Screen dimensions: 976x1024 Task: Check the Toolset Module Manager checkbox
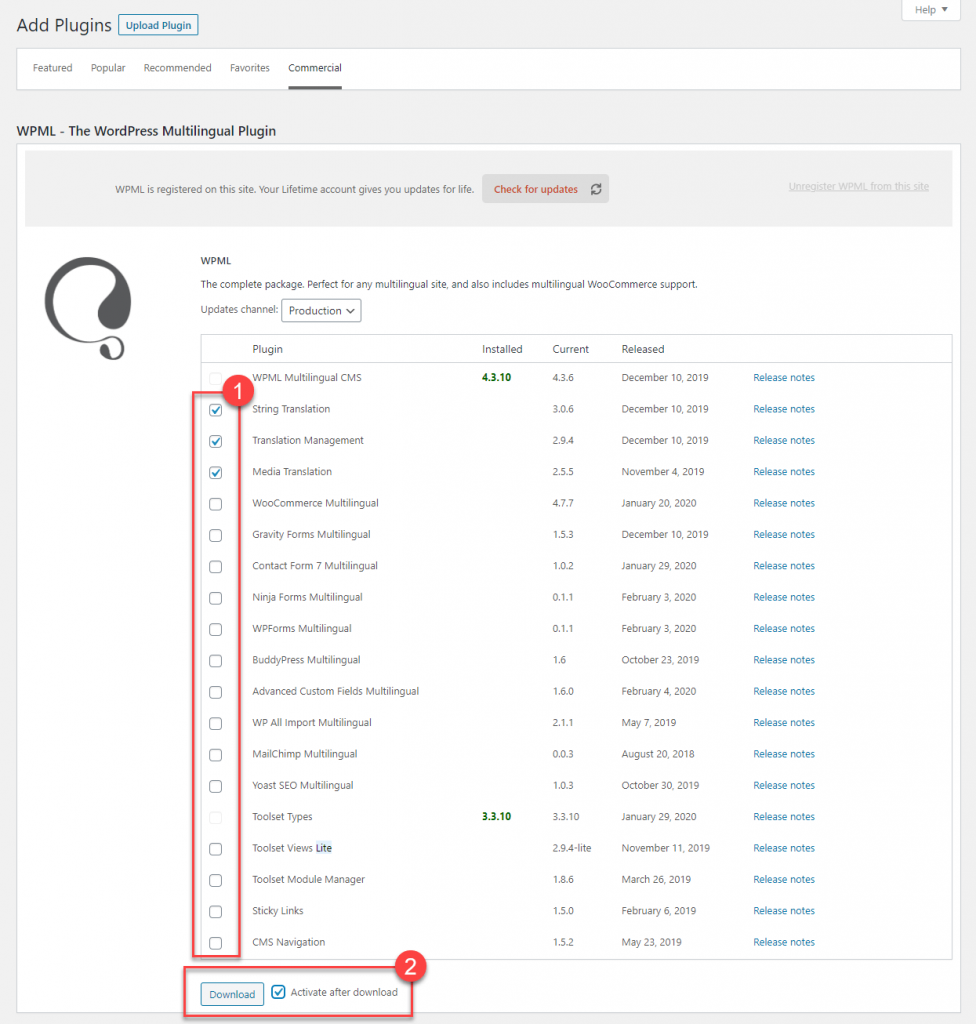click(216, 880)
